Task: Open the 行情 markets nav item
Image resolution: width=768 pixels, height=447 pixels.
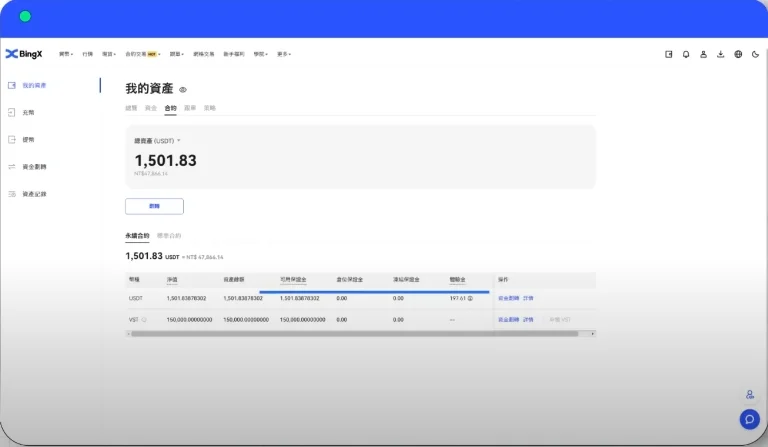Action: (x=88, y=54)
